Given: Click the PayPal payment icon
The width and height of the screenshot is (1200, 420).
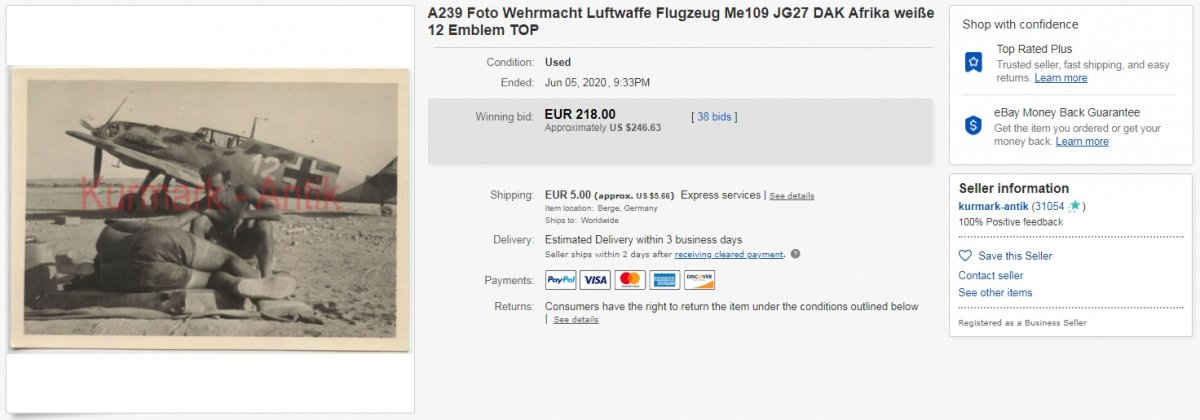Looking at the screenshot, I should click(x=561, y=280).
